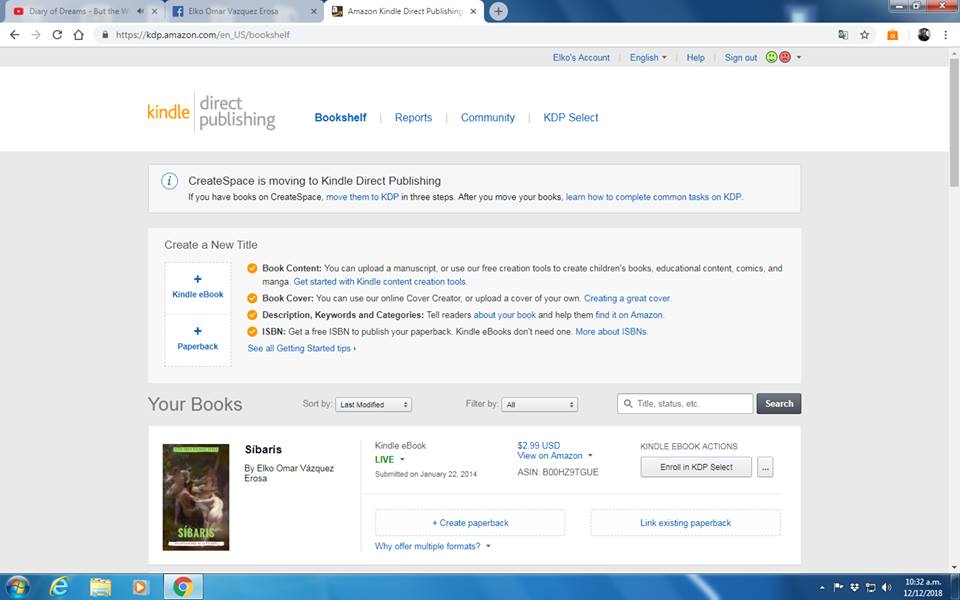The height and width of the screenshot is (600, 960).
Task: Open the Chrome three-dot menu
Action: coord(946,34)
